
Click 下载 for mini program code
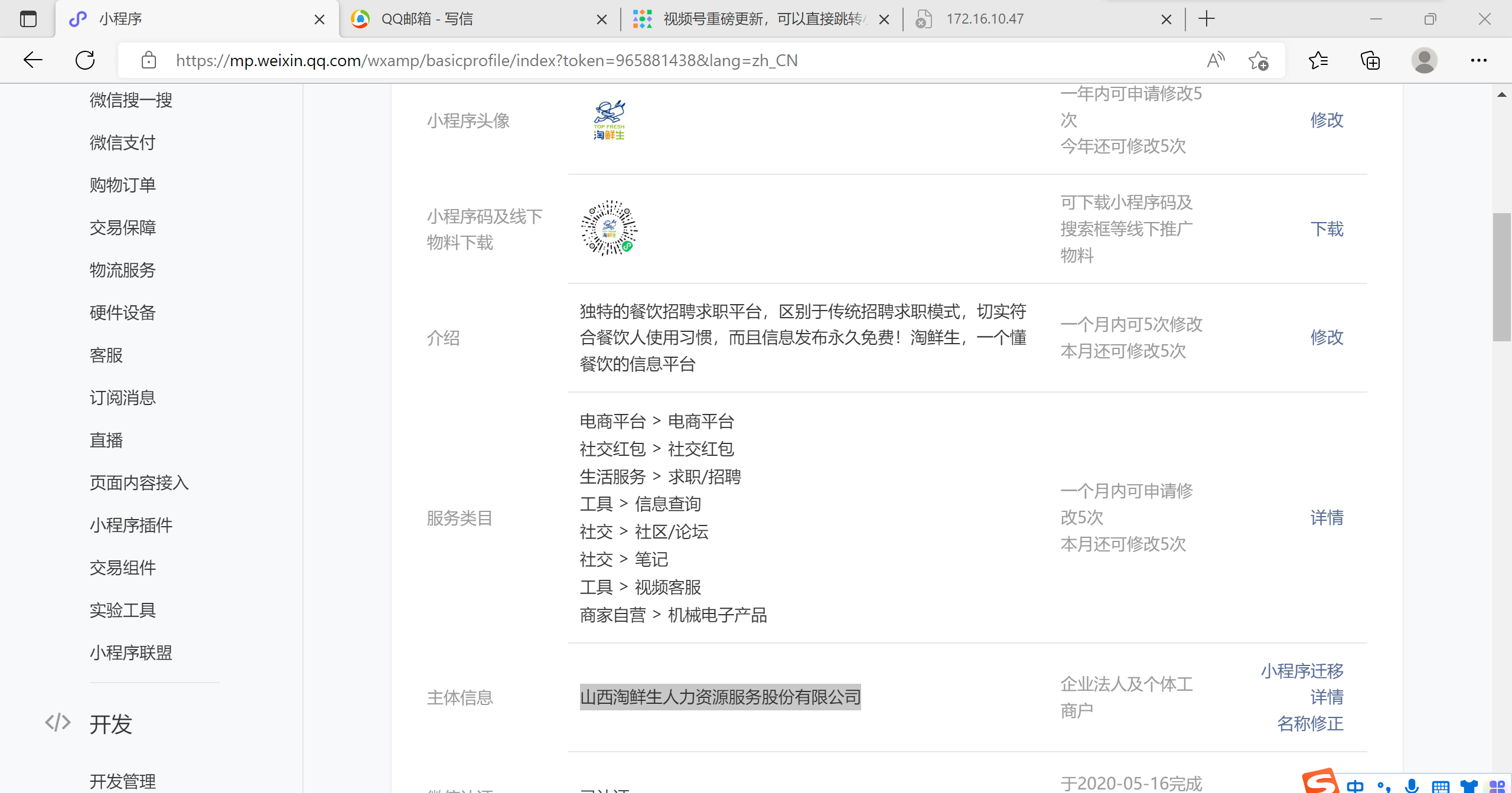click(x=1327, y=229)
